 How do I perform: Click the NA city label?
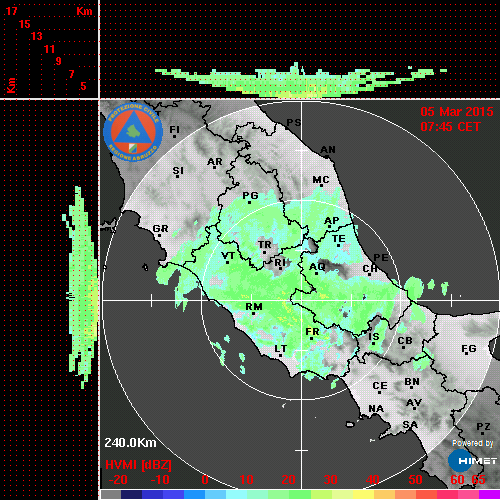pos(376,409)
